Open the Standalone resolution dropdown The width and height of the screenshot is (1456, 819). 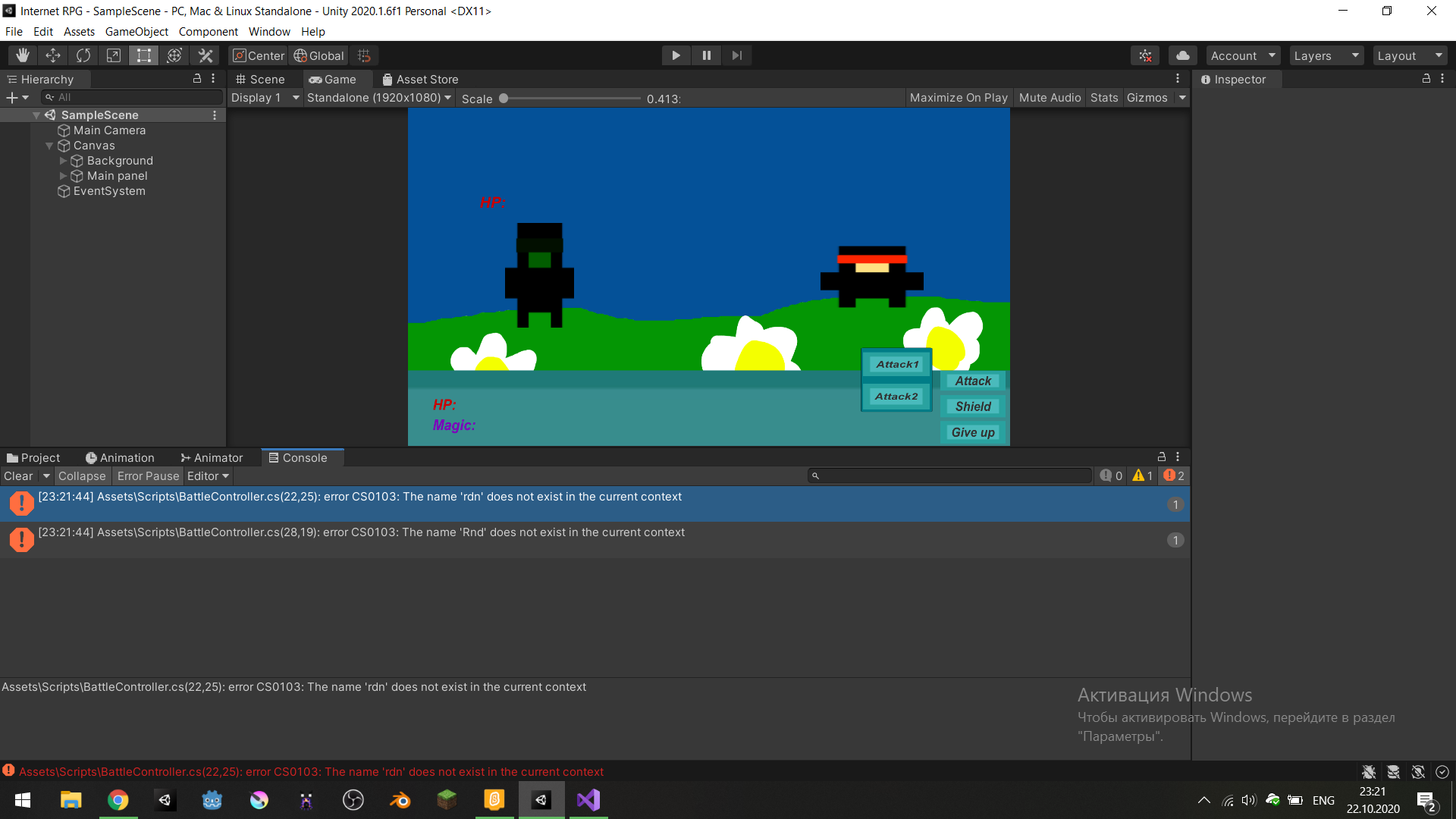tap(379, 98)
